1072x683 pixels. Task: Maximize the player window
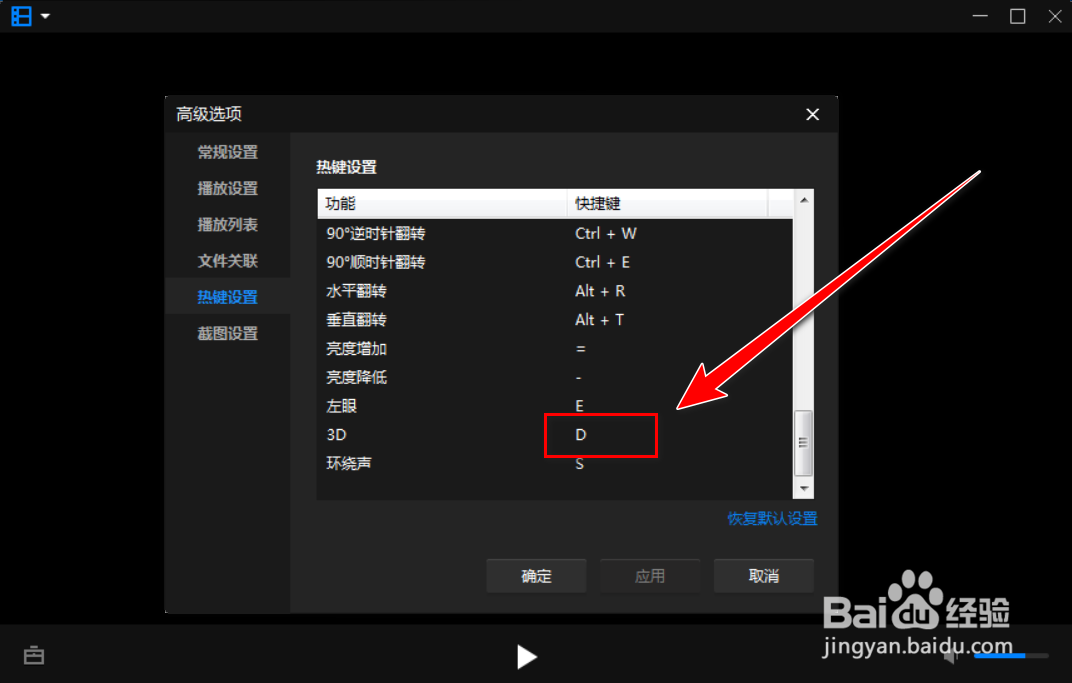click(1017, 16)
